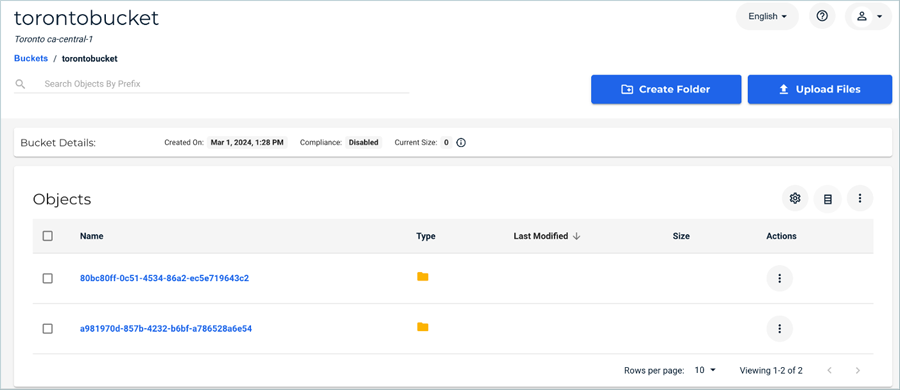Click the Current Size value 0

coord(446,142)
